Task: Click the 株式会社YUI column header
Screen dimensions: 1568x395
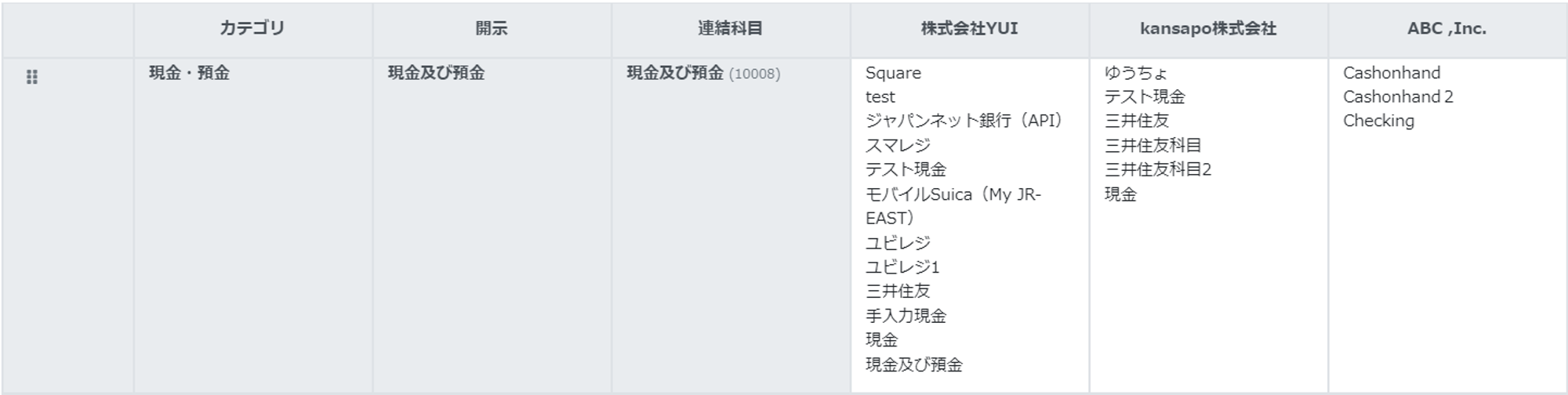Action: pos(970,29)
